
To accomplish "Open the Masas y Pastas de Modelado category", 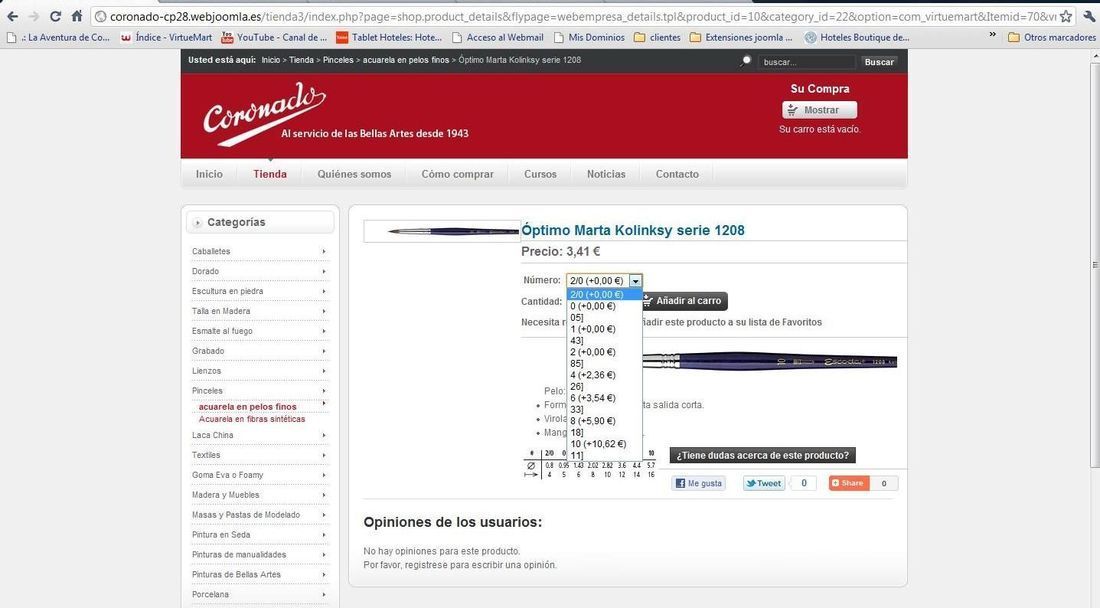I will pyautogui.click(x=246, y=515).
